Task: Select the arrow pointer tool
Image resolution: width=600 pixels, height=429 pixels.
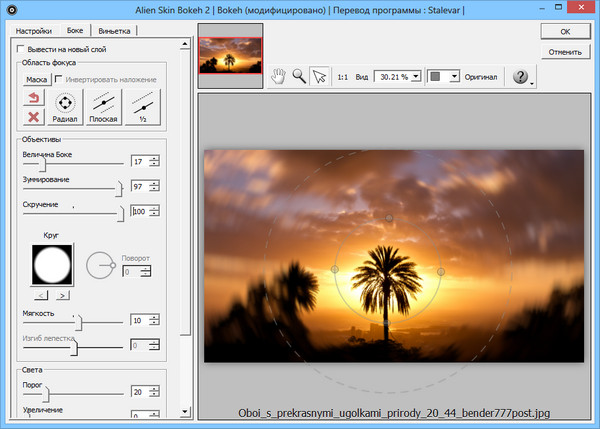Action: pyautogui.click(x=319, y=76)
